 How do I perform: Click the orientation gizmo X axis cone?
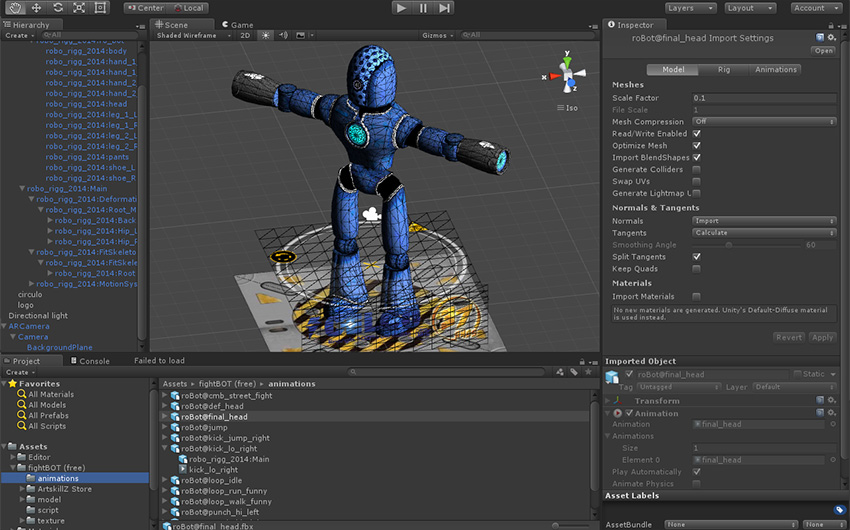553,76
